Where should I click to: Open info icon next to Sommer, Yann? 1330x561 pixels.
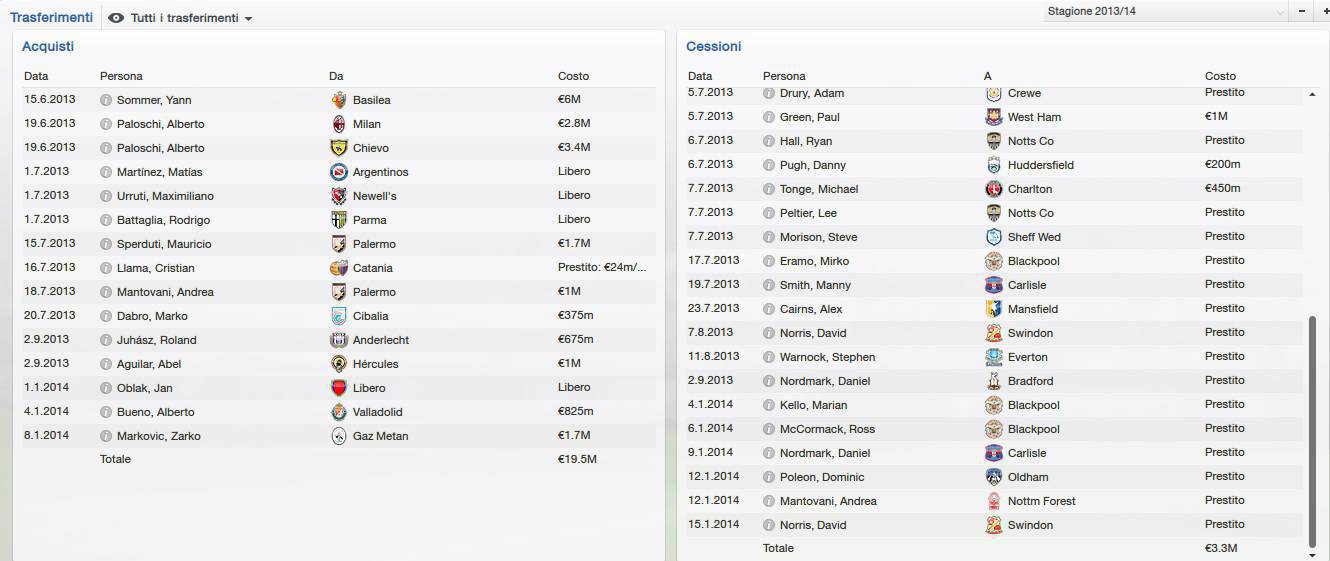pos(106,100)
